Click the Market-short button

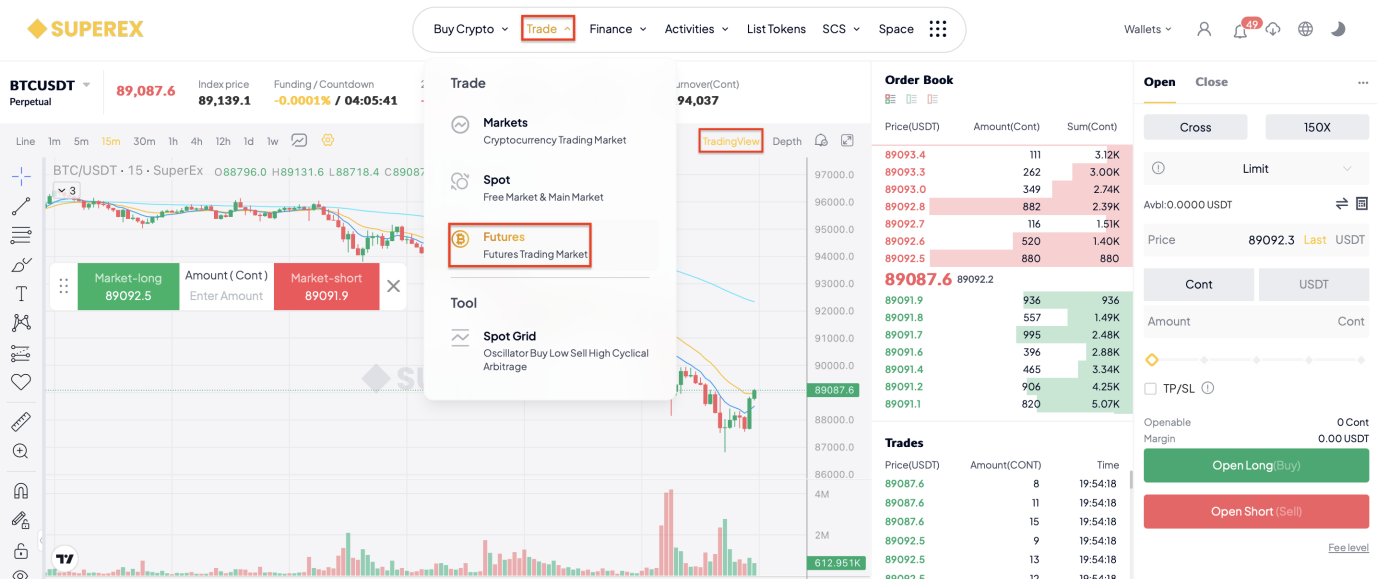(326, 286)
